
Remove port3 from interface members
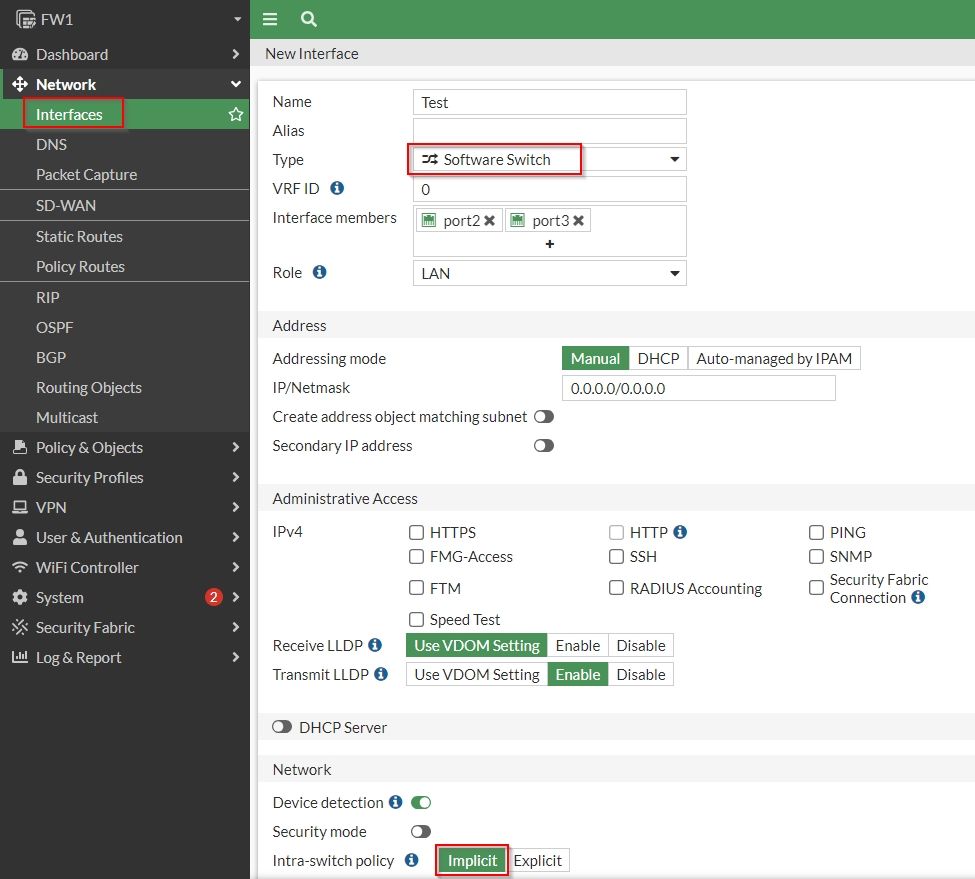tap(578, 221)
